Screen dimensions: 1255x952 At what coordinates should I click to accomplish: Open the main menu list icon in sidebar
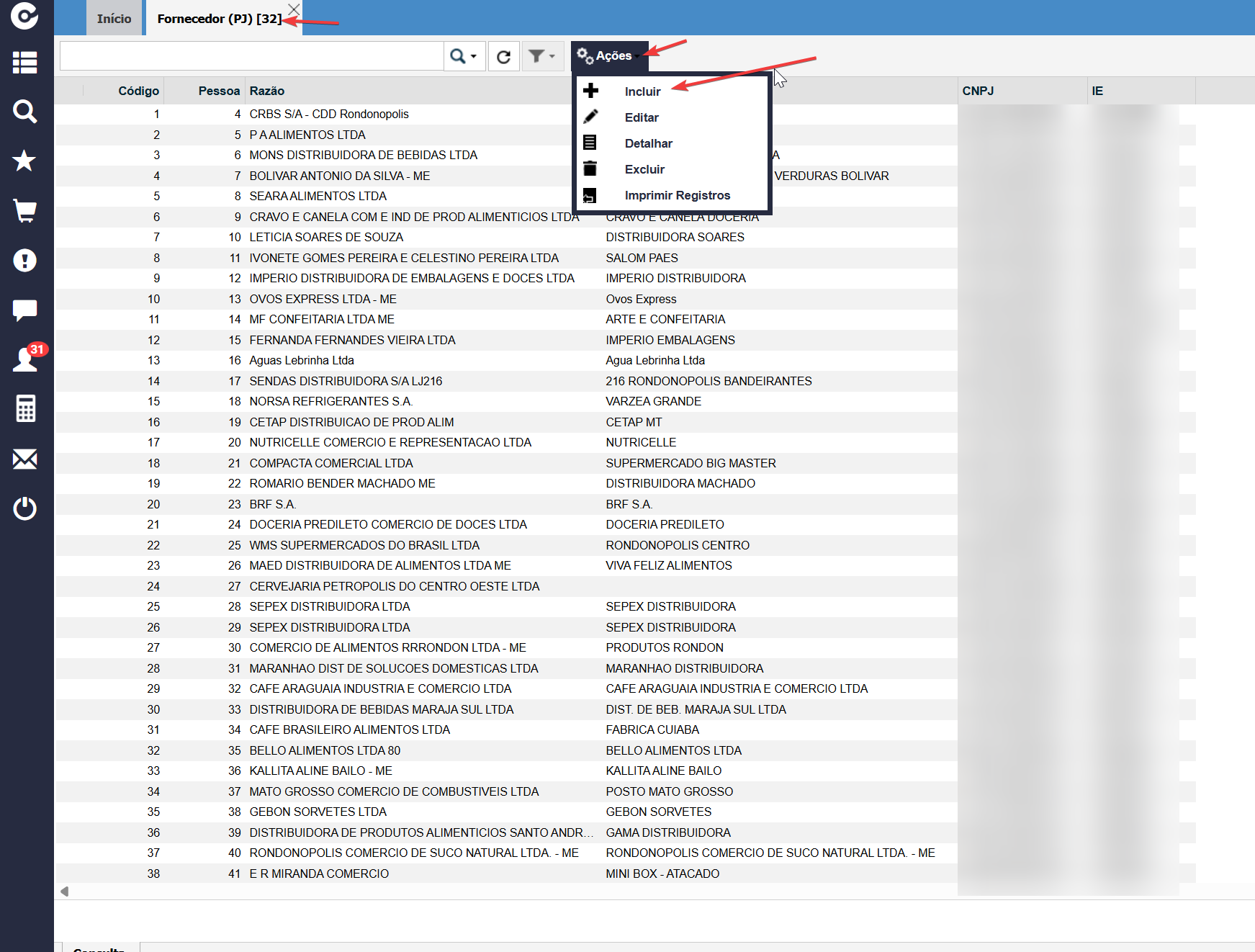[x=25, y=63]
